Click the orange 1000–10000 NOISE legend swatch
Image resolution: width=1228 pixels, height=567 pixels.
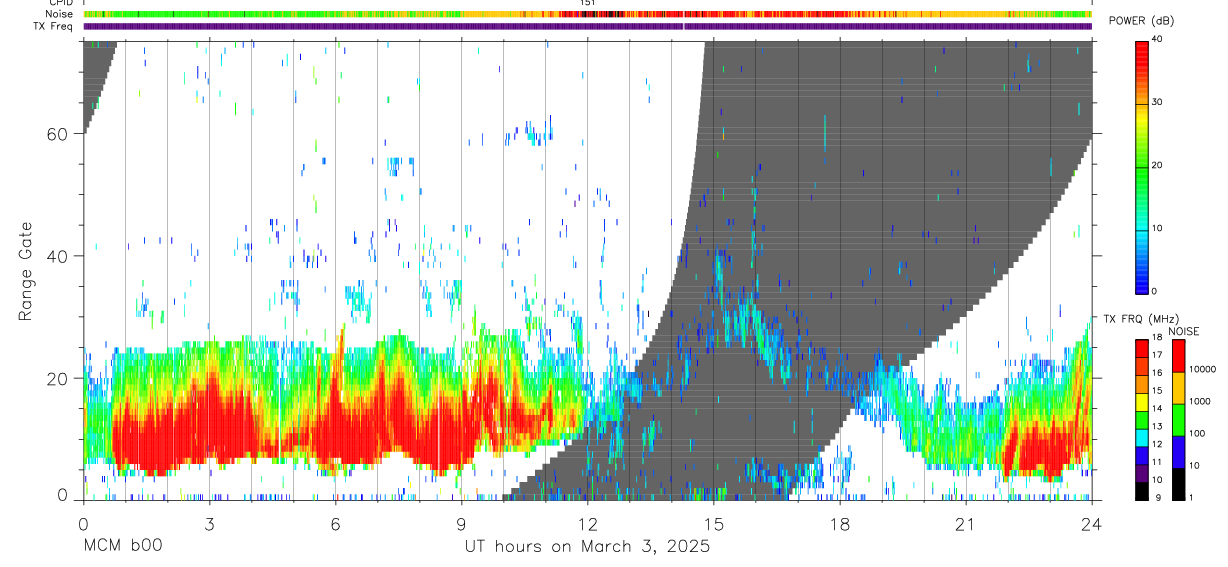tap(1178, 388)
